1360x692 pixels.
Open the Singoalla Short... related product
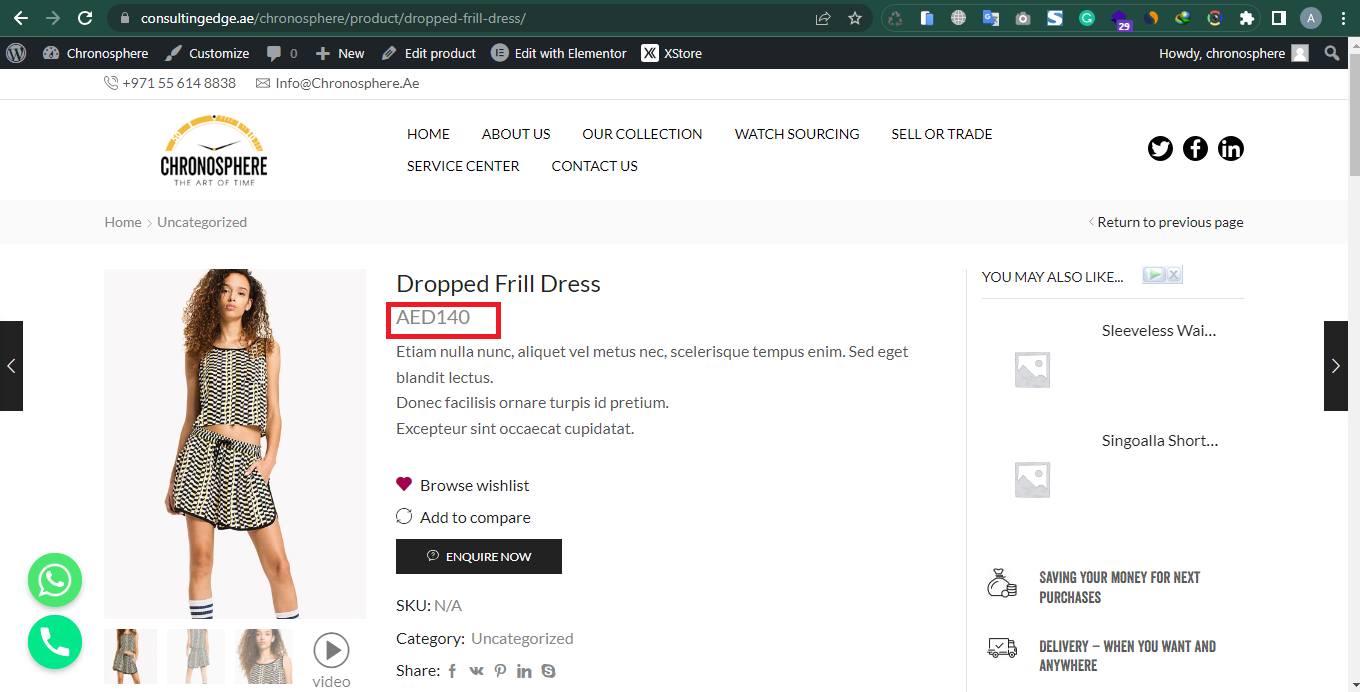[1160, 440]
